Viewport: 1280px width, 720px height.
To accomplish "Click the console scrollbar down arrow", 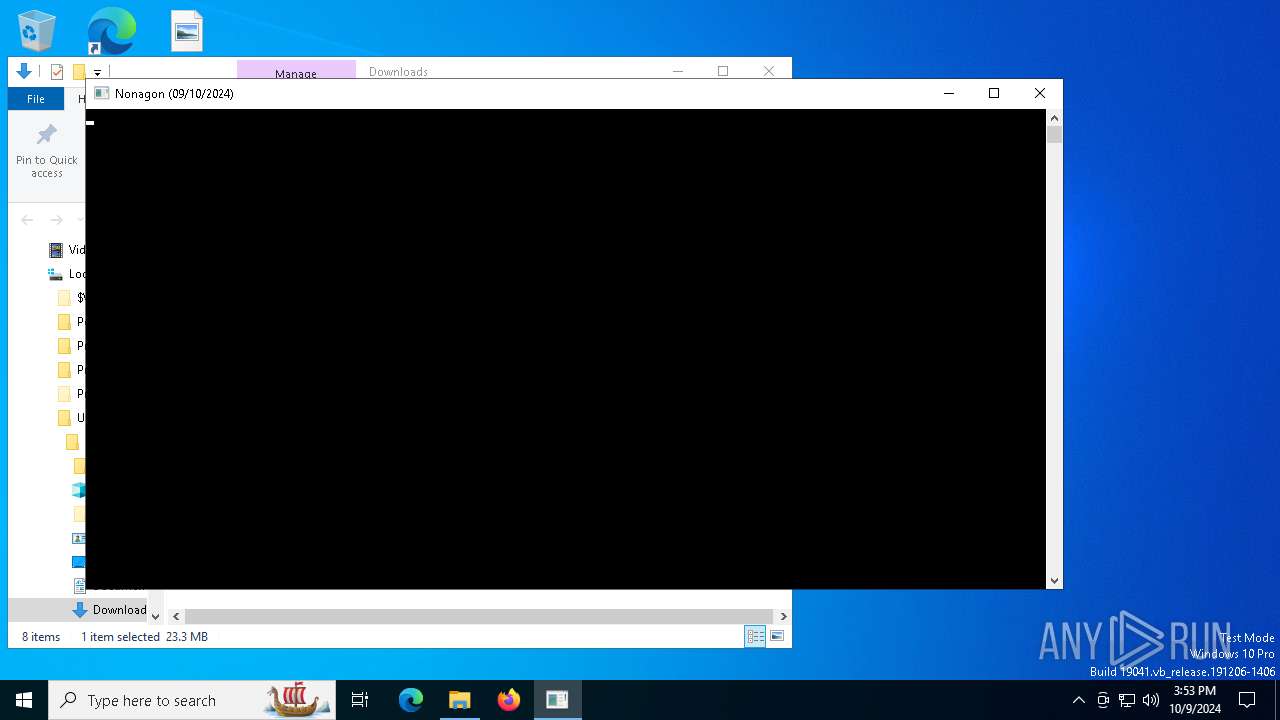I will pos(1054,581).
